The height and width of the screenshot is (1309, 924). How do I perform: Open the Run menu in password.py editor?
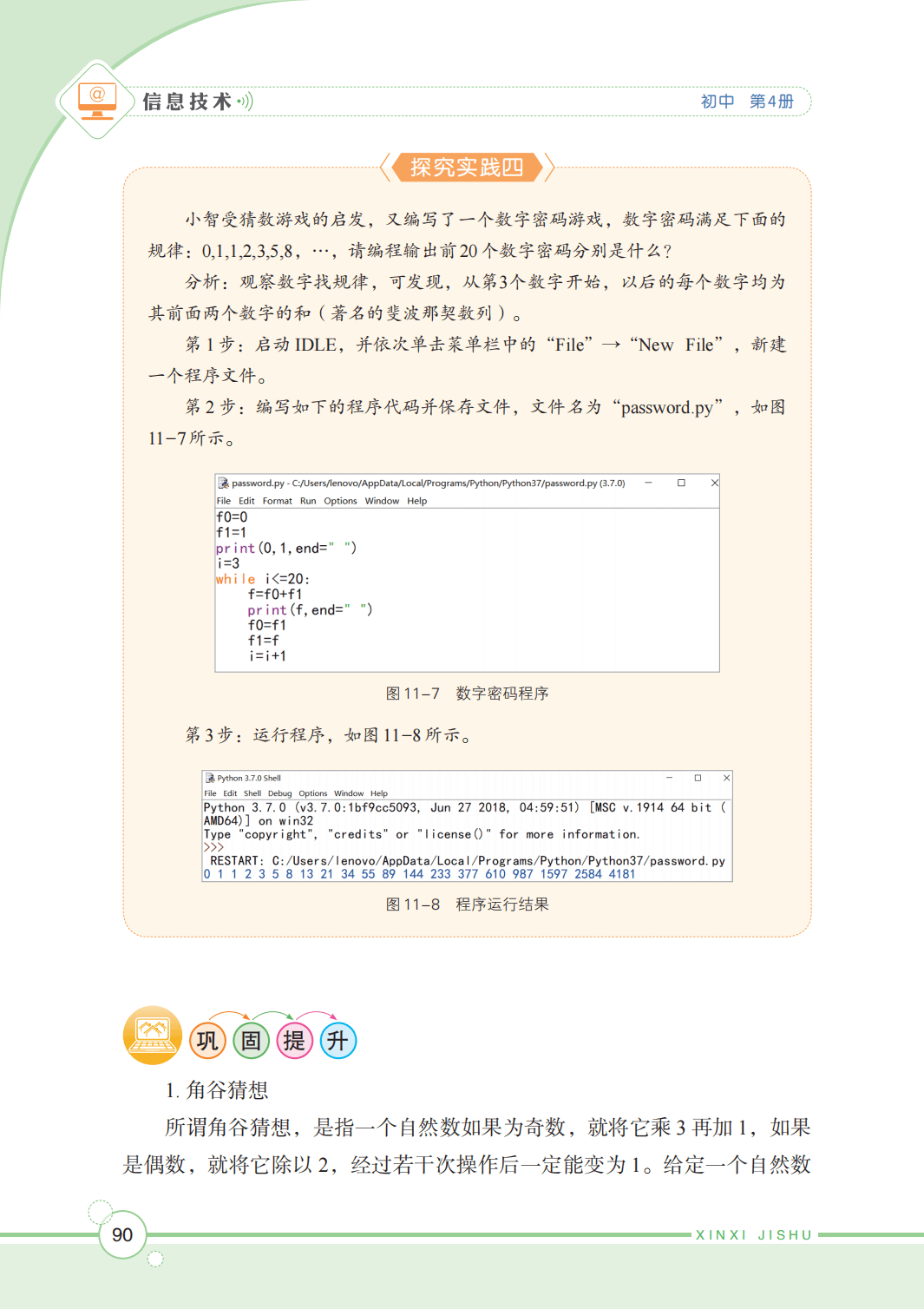[x=308, y=501]
